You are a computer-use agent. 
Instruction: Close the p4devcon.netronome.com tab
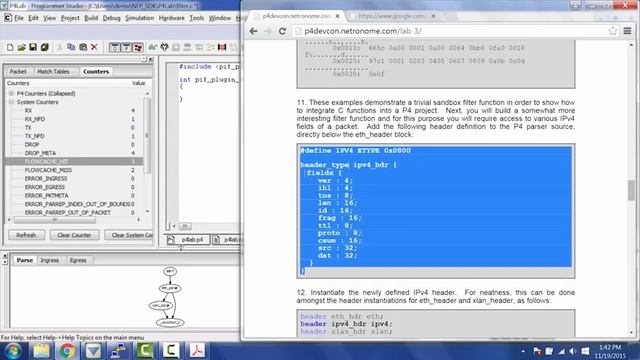tap(338, 16)
